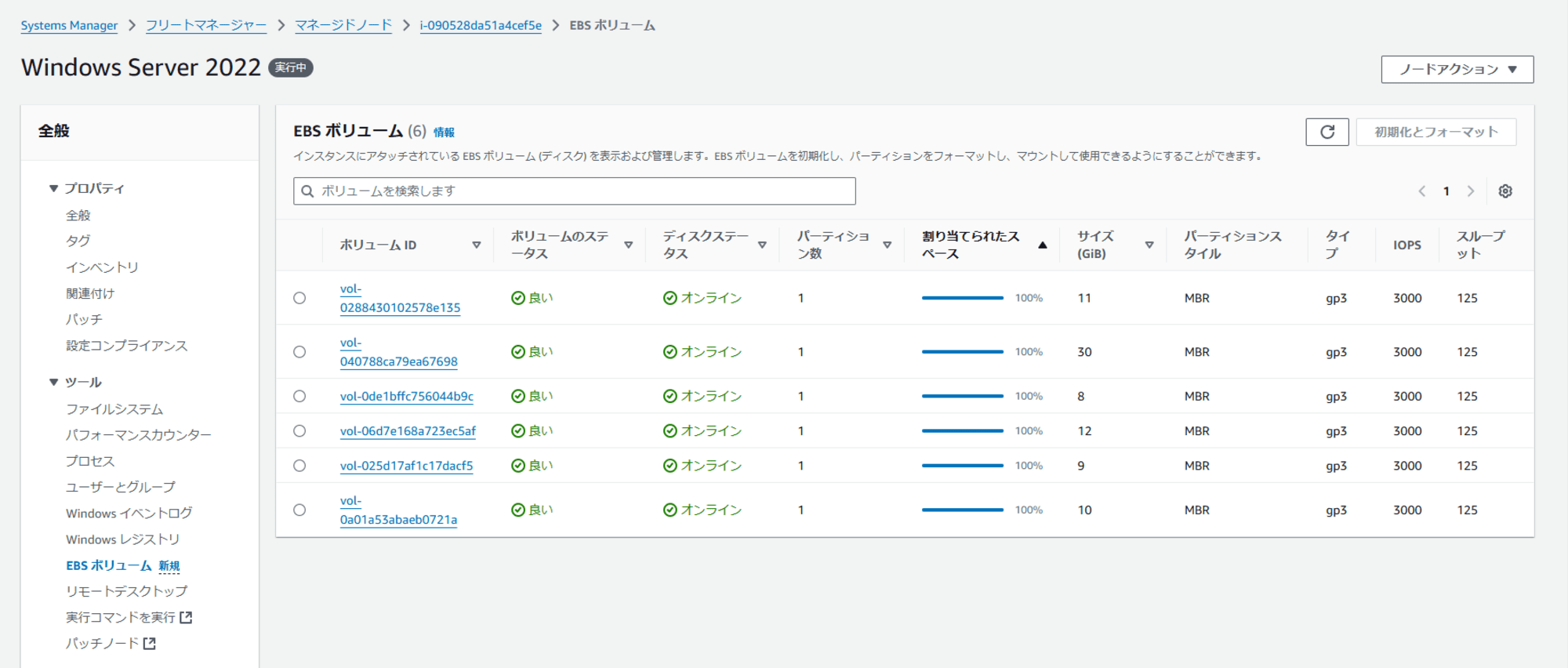
Task: Click space bar for vol-0a01a53abaeb0721a
Action: click(963, 510)
